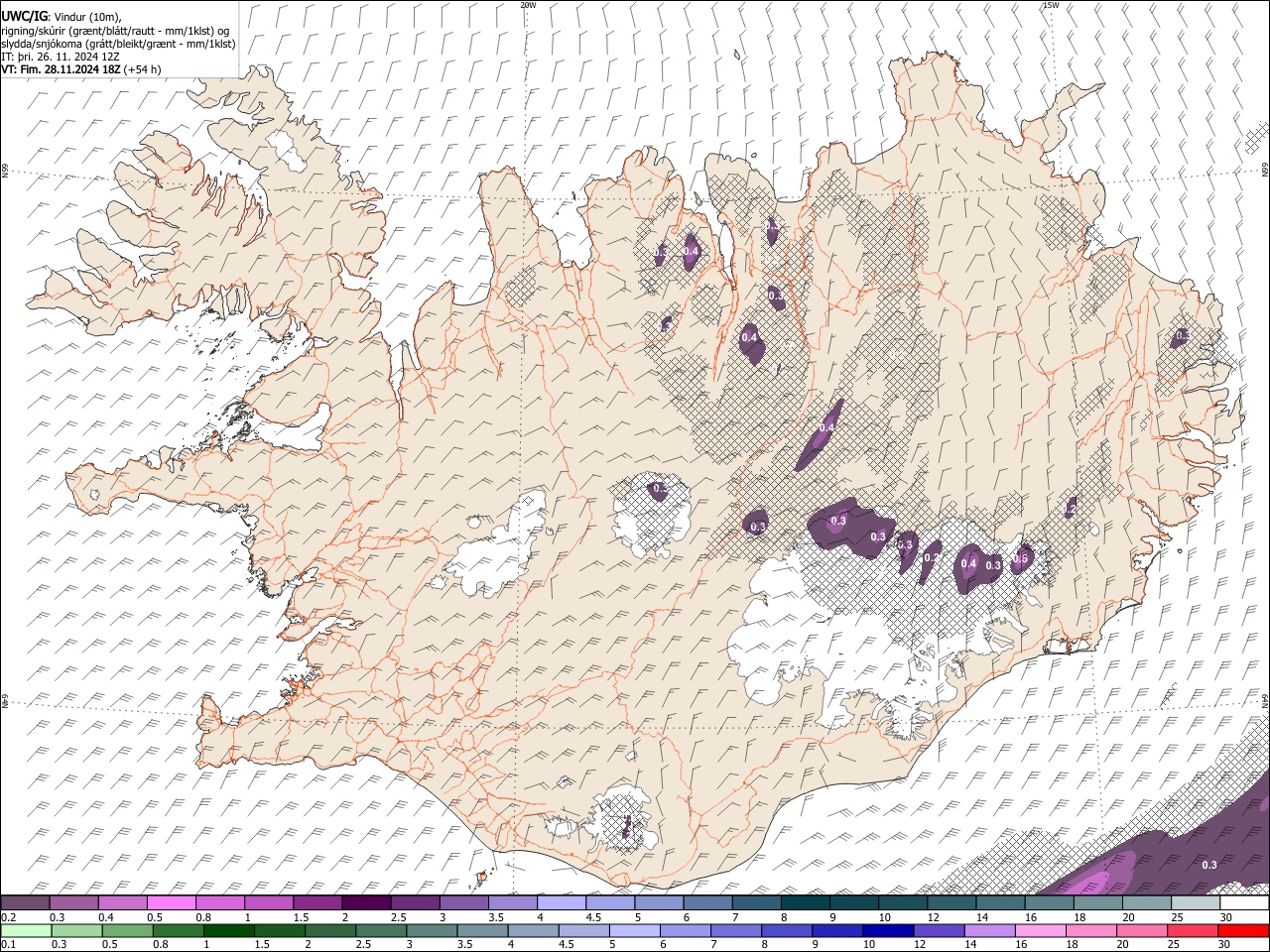Select the 'VT: Fim. 28.11.2024 18Z (+54 h)' line

(81, 69)
